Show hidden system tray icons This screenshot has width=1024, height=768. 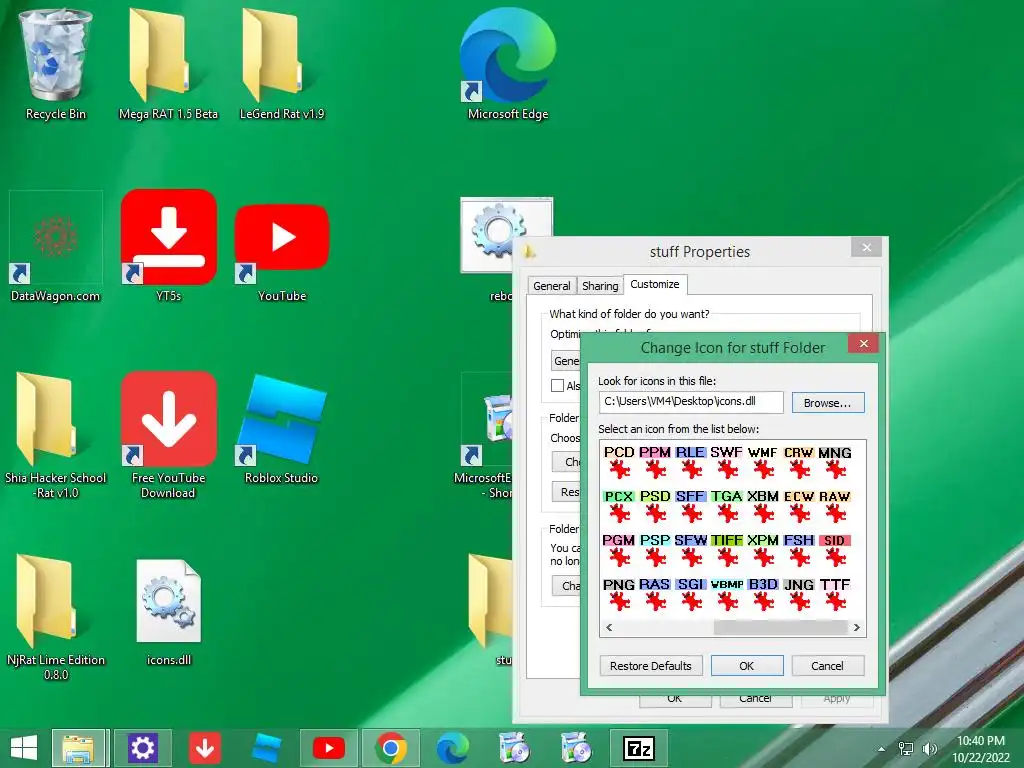(x=882, y=749)
